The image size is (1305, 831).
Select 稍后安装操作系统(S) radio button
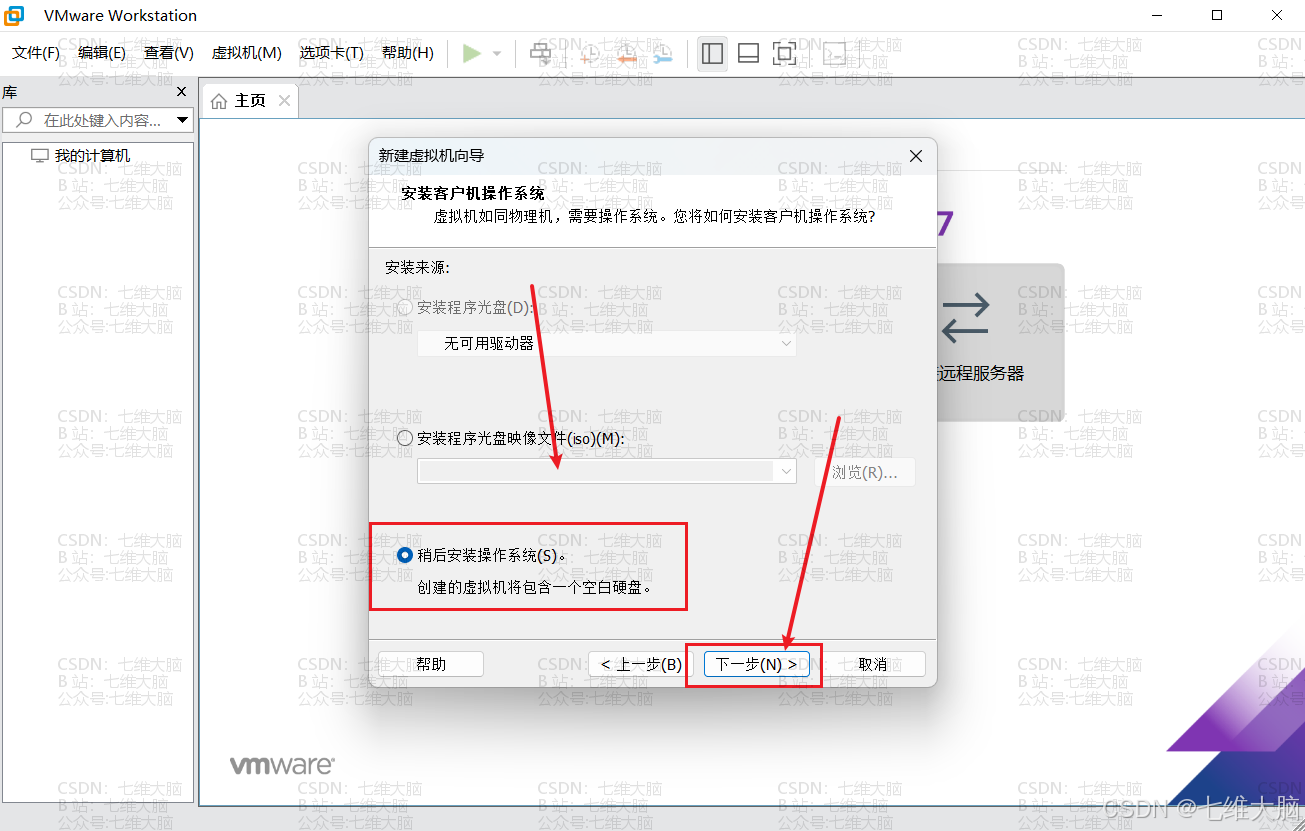(x=405, y=556)
